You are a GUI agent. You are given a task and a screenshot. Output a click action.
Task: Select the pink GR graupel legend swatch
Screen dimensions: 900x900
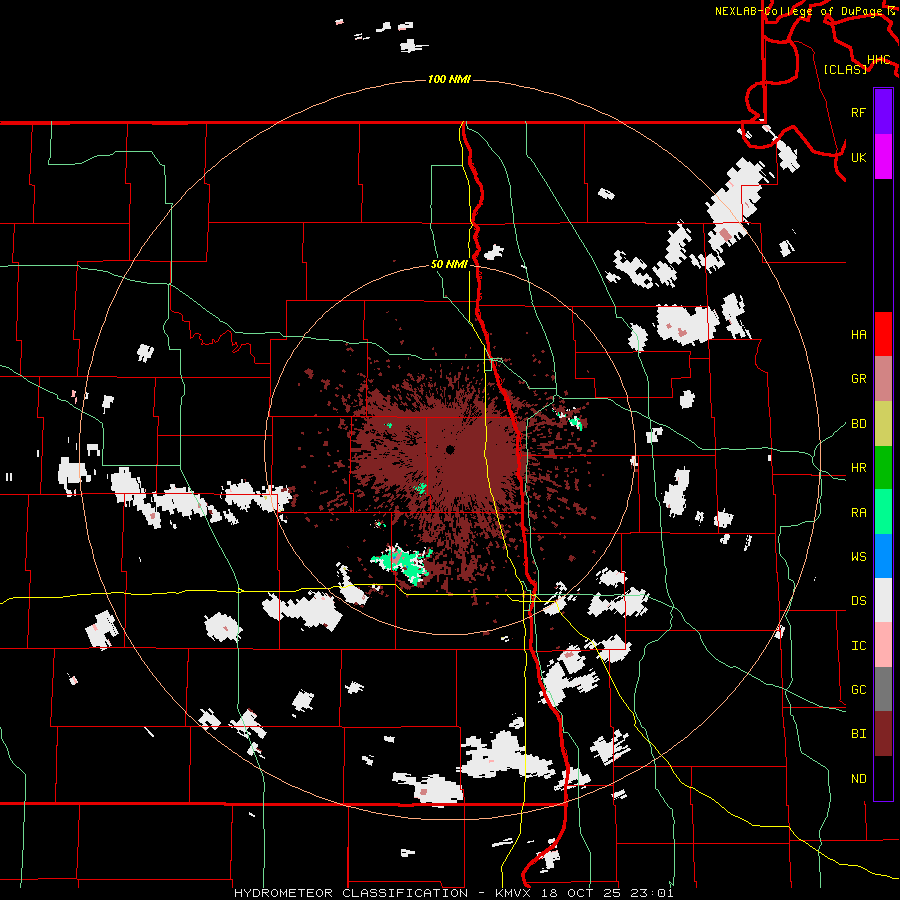coord(883,379)
